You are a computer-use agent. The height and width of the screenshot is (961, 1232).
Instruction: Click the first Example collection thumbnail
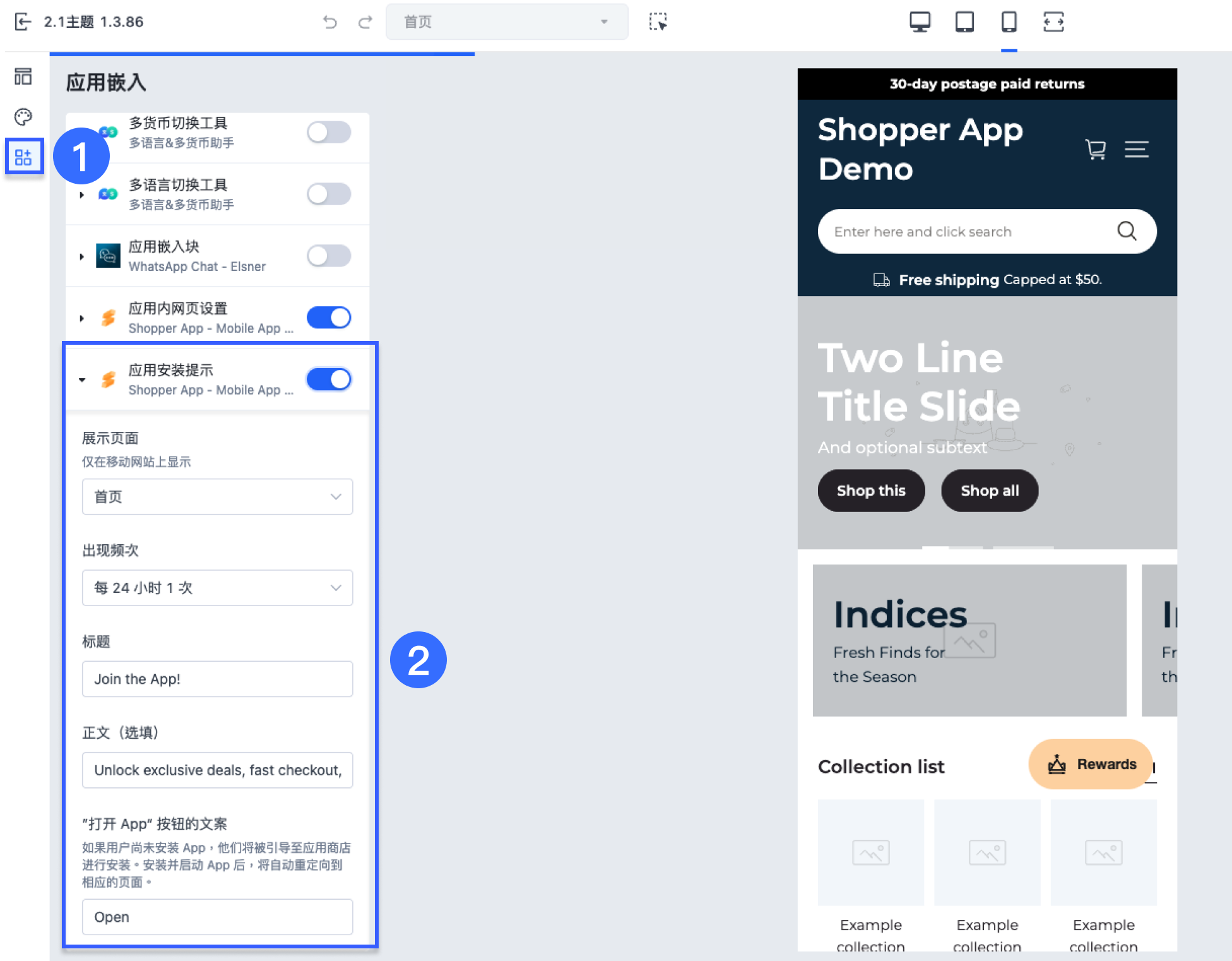tap(871, 852)
